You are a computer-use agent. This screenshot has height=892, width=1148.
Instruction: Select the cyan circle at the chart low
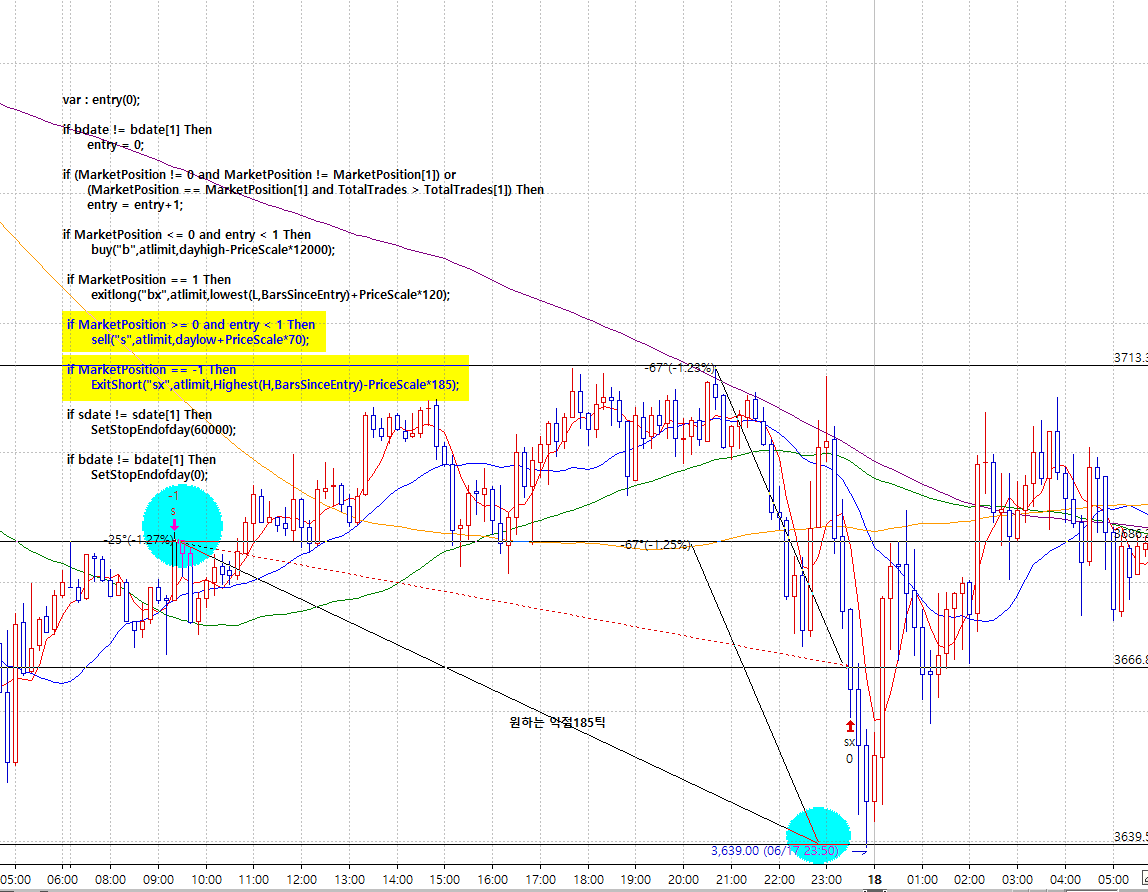[x=818, y=834]
